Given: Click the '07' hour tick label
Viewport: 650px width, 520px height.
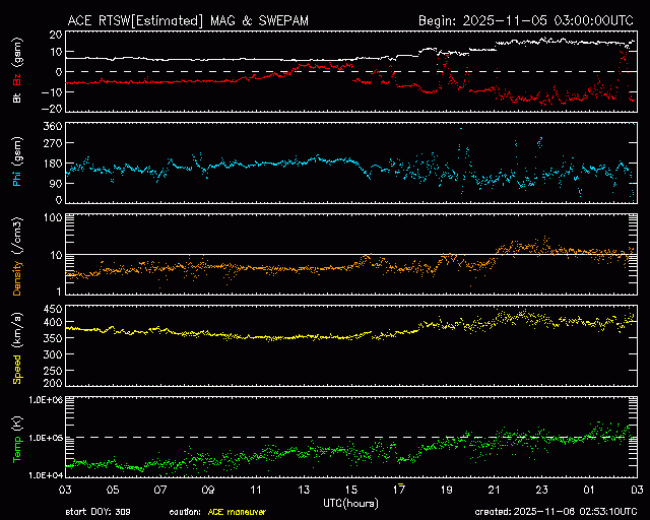Looking at the screenshot, I should coord(160,490).
